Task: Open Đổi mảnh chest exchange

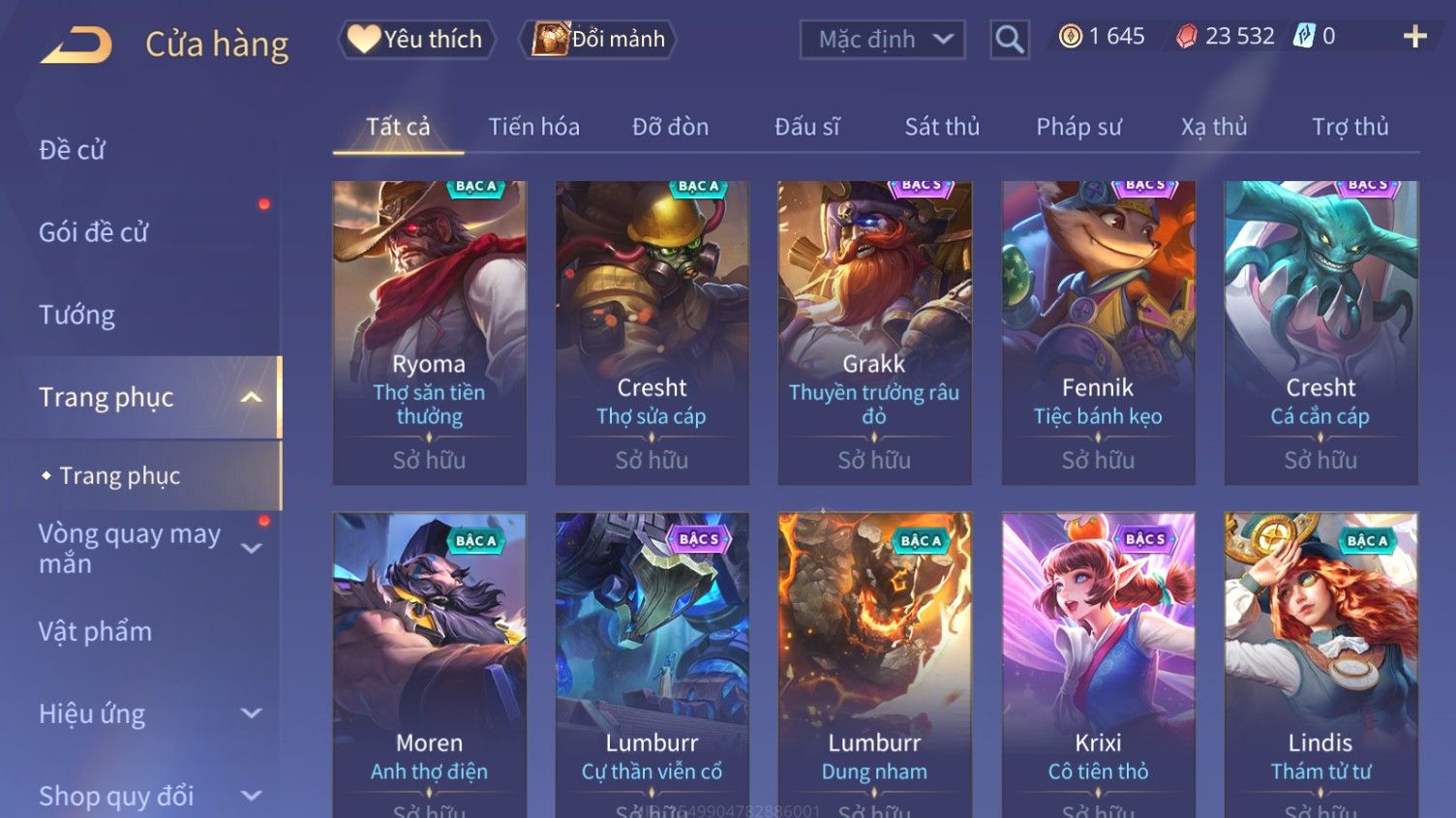Action: (597, 40)
